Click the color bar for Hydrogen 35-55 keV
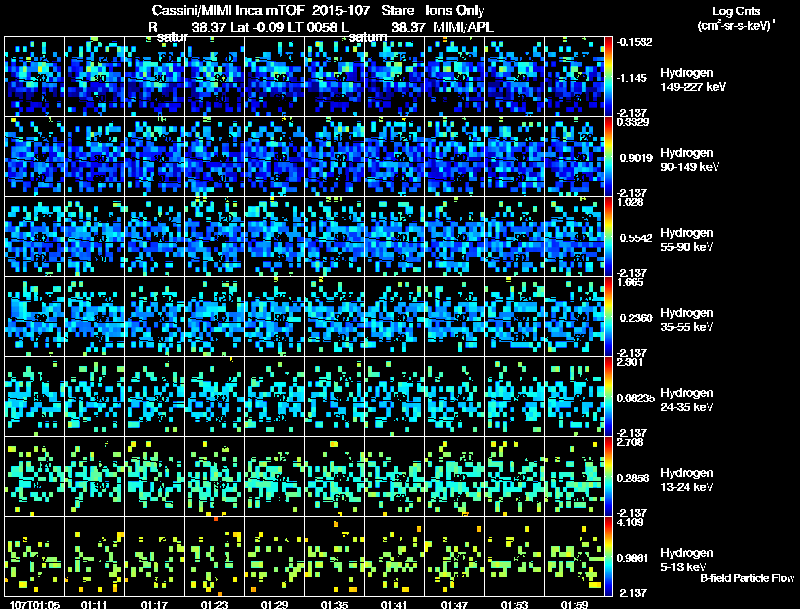The height and width of the screenshot is (609, 800). [x=608, y=316]
